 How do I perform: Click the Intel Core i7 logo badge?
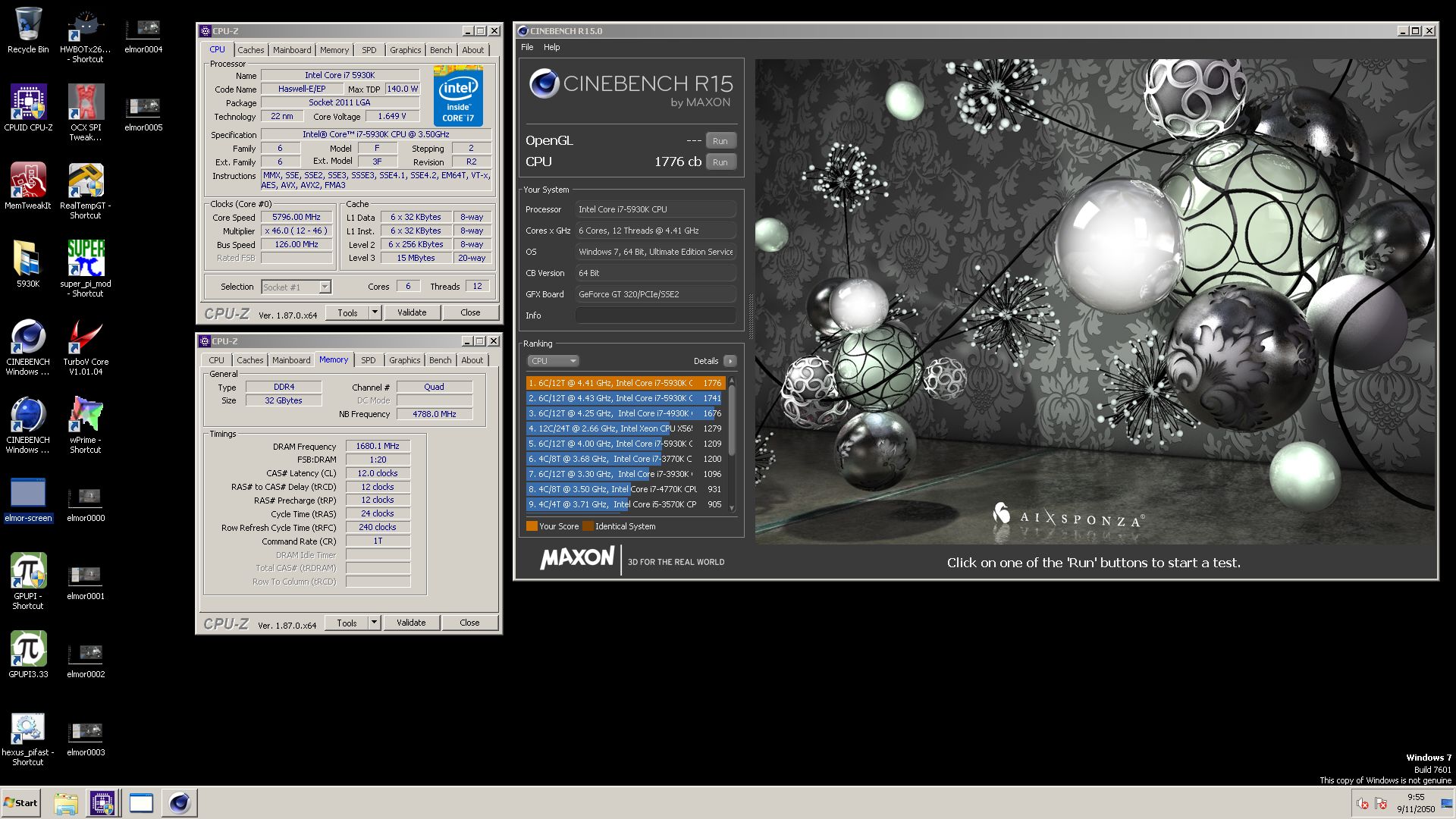point(458,96)
